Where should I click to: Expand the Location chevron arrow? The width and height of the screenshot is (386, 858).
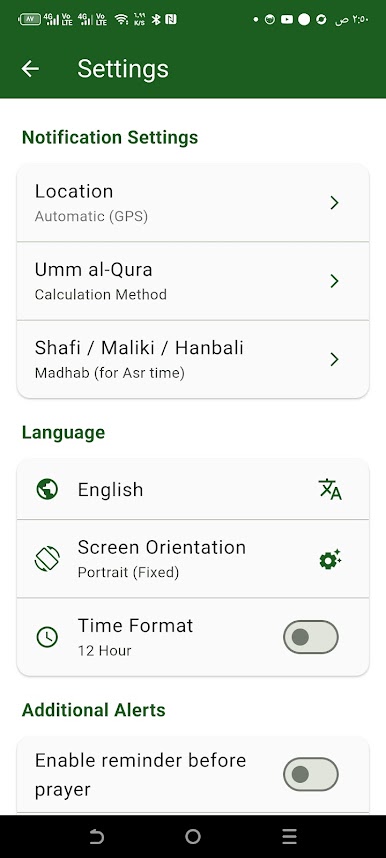click(x=334, y=203)
